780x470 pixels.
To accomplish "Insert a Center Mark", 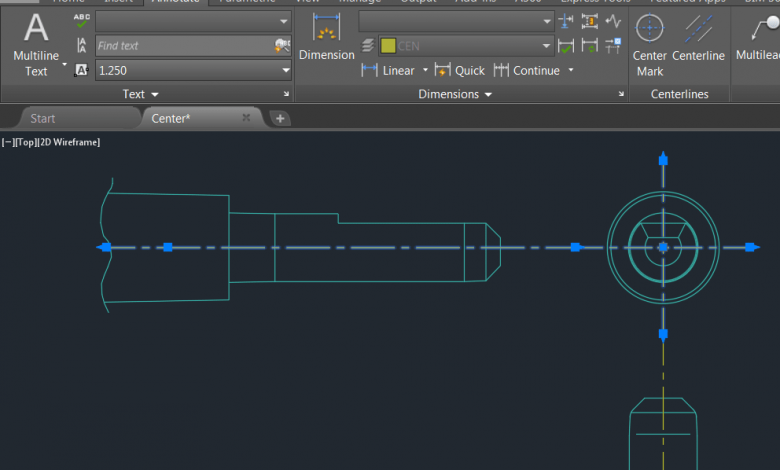I will [650, 45].
